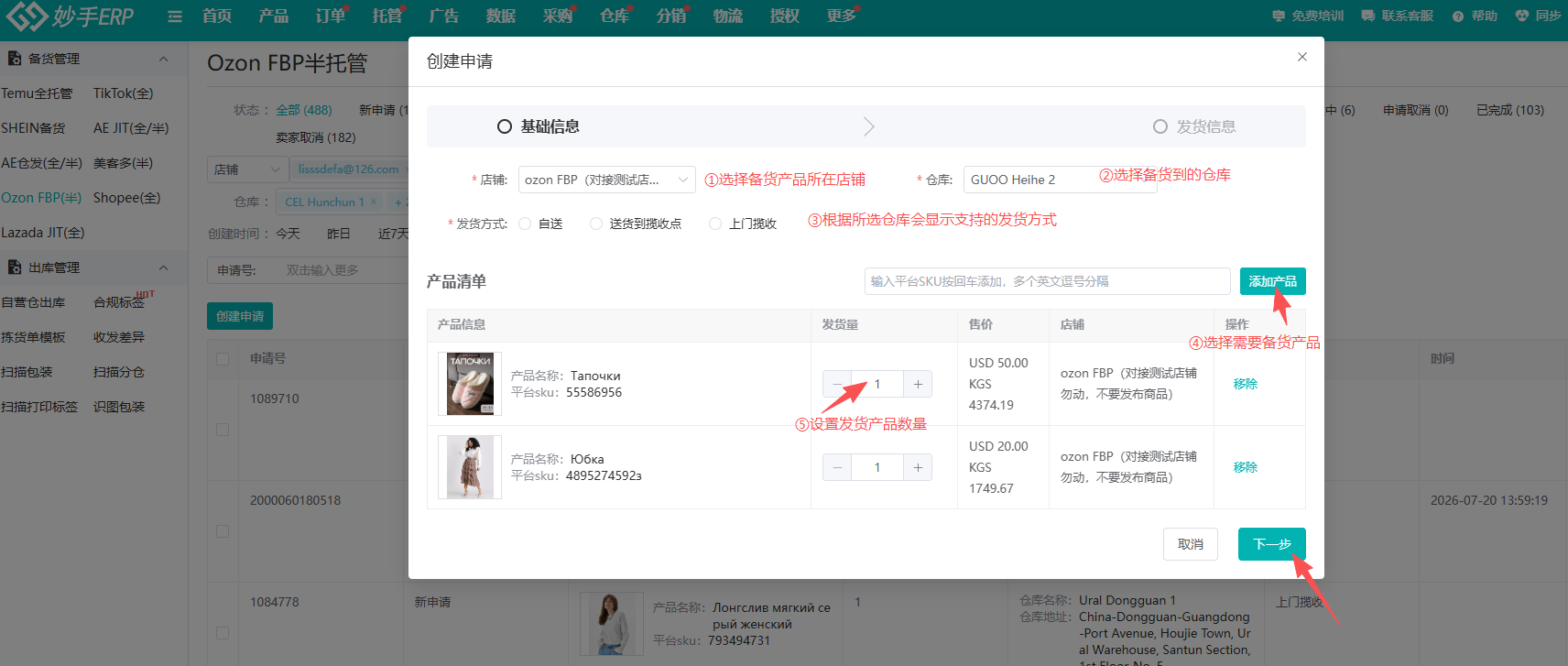Viewport: 1568px width, 666px height.
Task: Open Temu全托管 in sidebar
Action: coord(37,93)
